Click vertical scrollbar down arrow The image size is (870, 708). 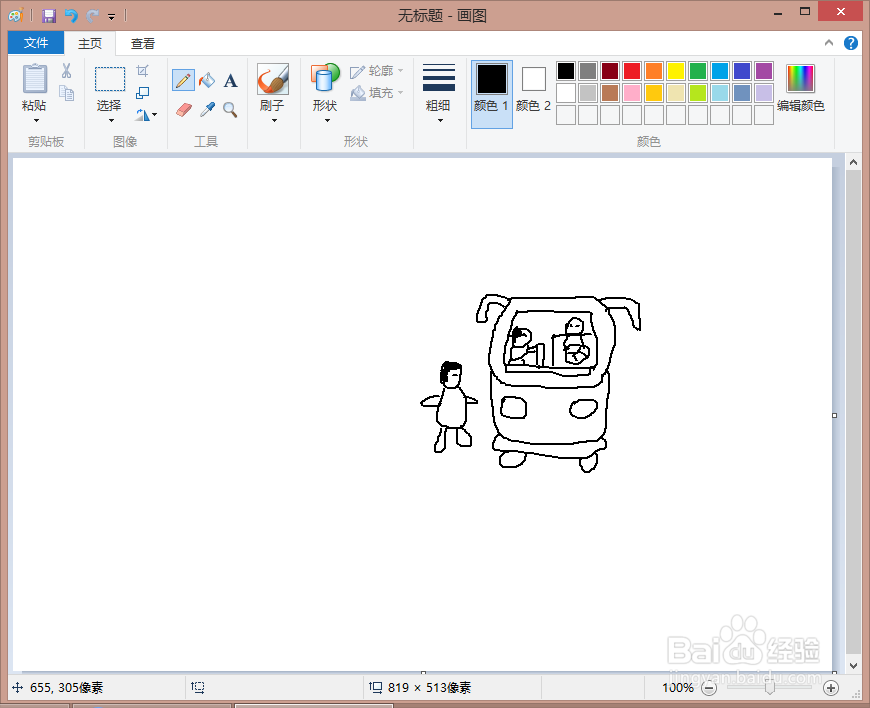853,665
